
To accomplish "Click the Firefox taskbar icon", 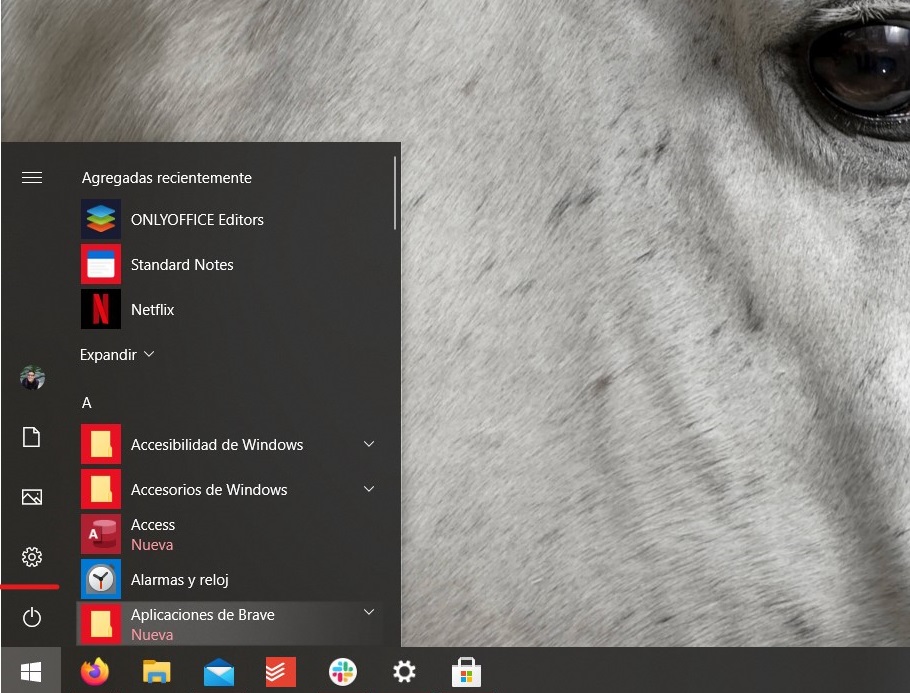I will pyautogui.click(x=95, y=672).
